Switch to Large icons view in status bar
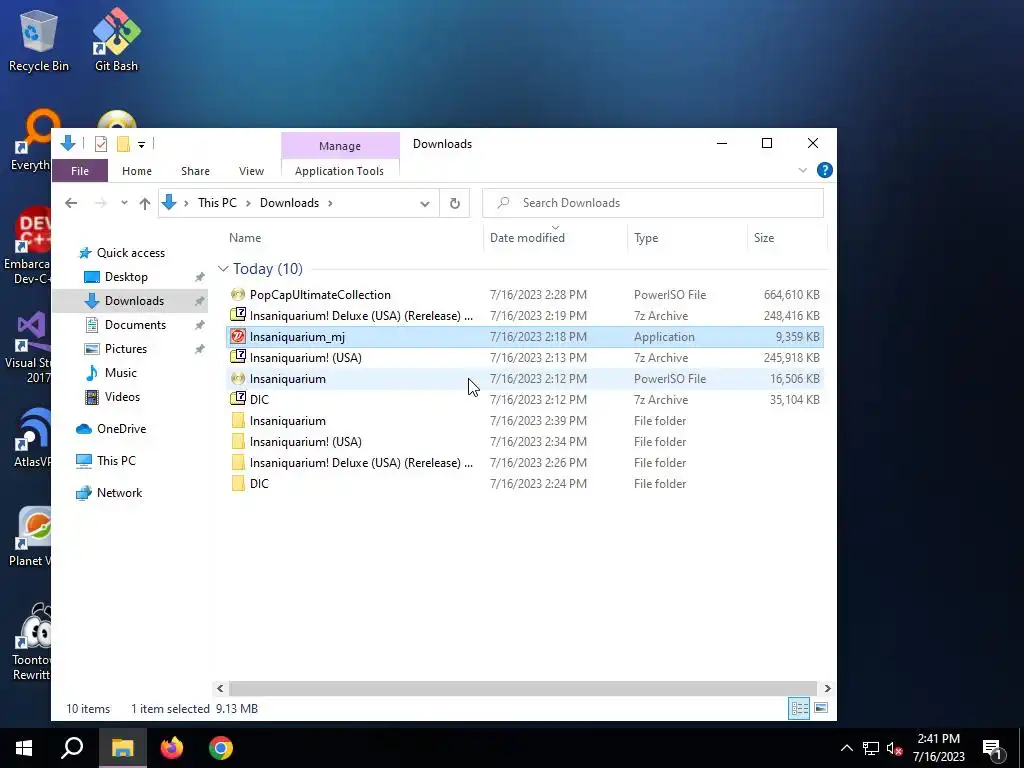1024x768 pixels. click(x=821, y=709)
